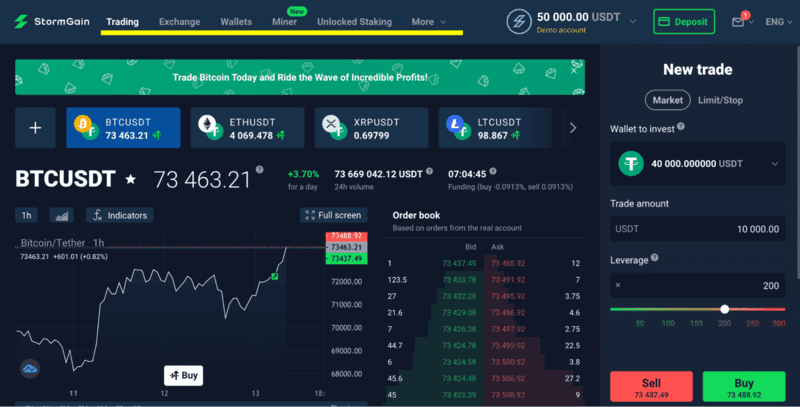
Task: Open the ENG language dropdown
Action: pyautogui.click(x=779, y=22)
